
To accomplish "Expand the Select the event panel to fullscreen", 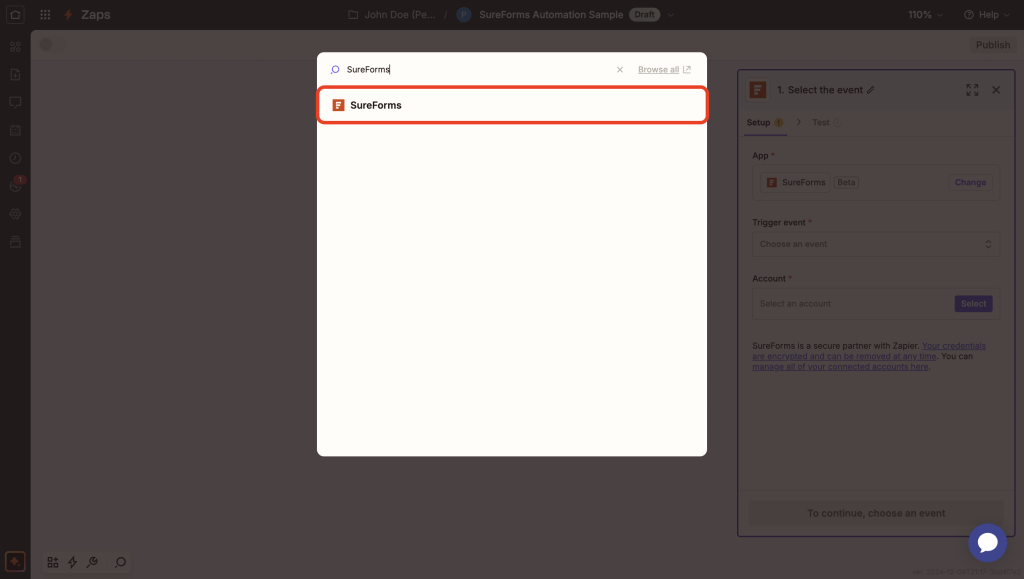I will tap(971, 89).
